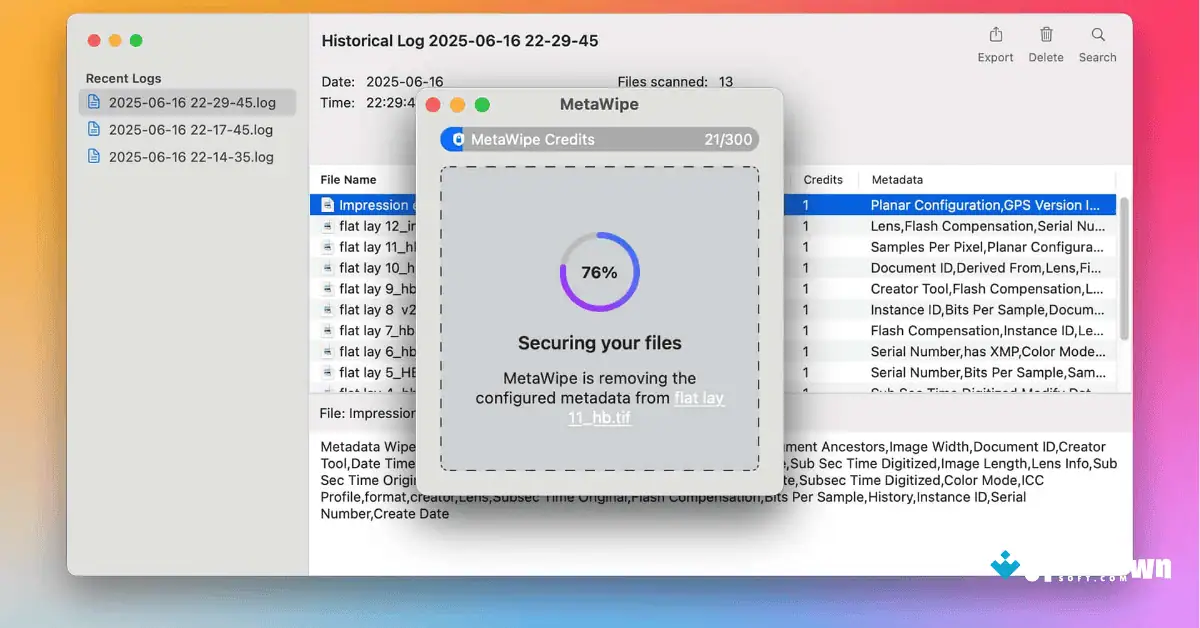
Task: Click the Export icon in the toolbar
Action: (x=995, y=37)
